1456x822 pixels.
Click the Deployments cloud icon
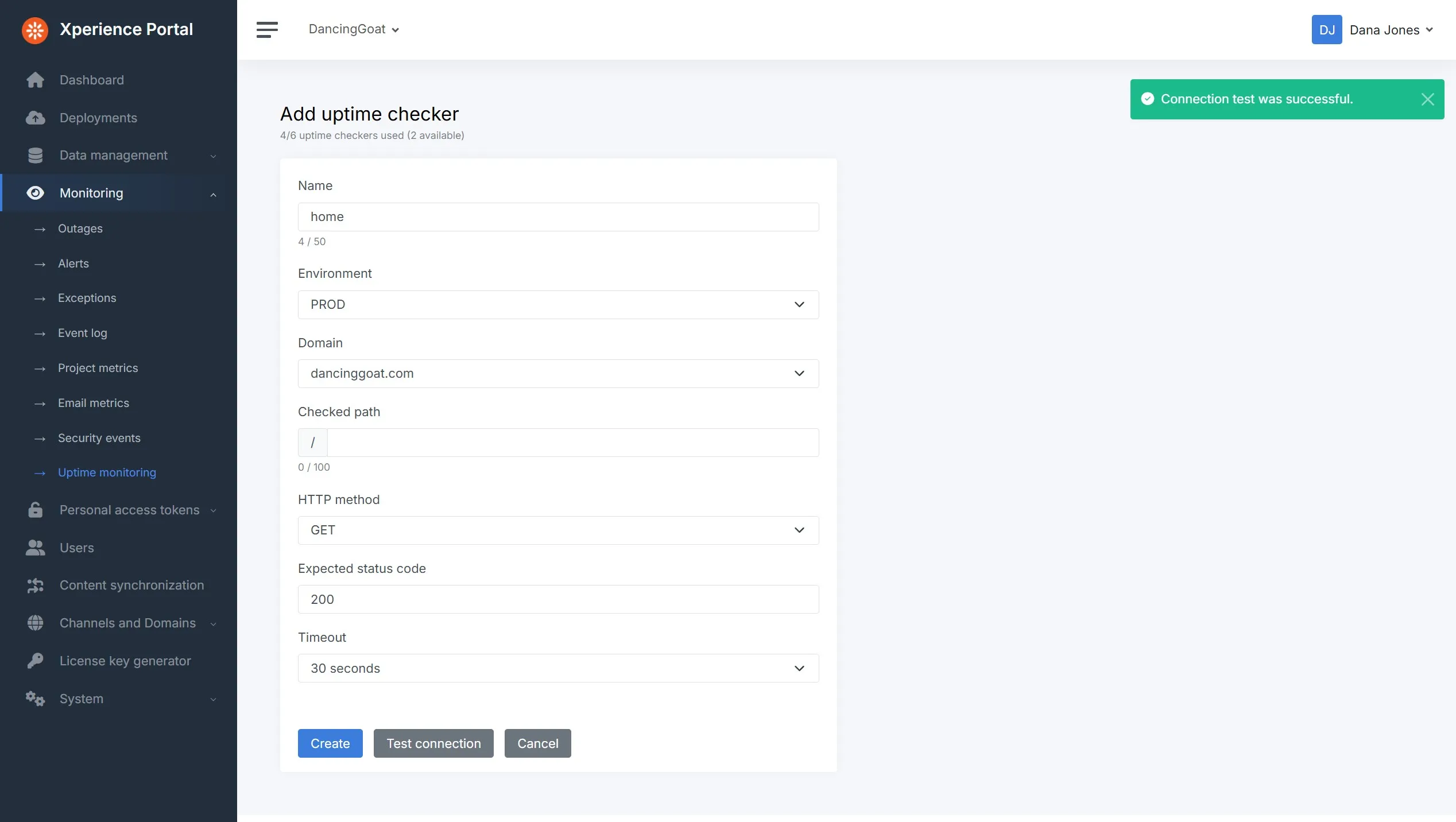point(35,118)
